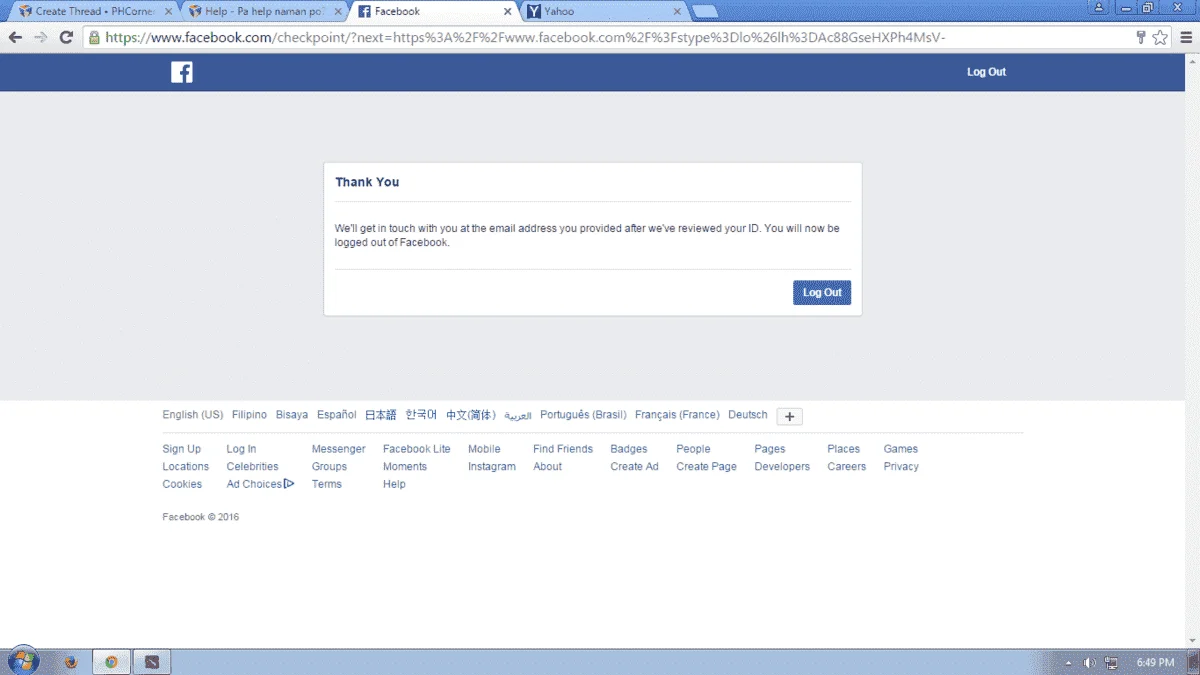Click the saved password key icon

coord(1141,37)
